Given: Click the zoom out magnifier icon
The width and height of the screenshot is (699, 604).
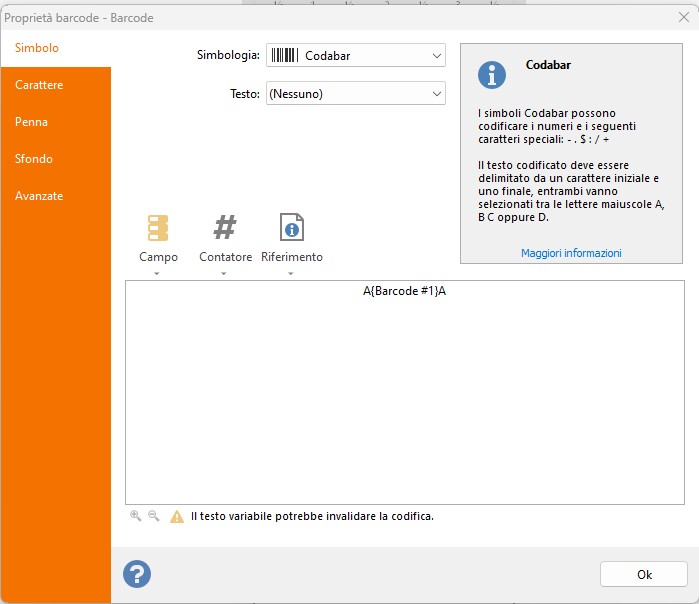Looking at the screenshot, I should 153,516.
